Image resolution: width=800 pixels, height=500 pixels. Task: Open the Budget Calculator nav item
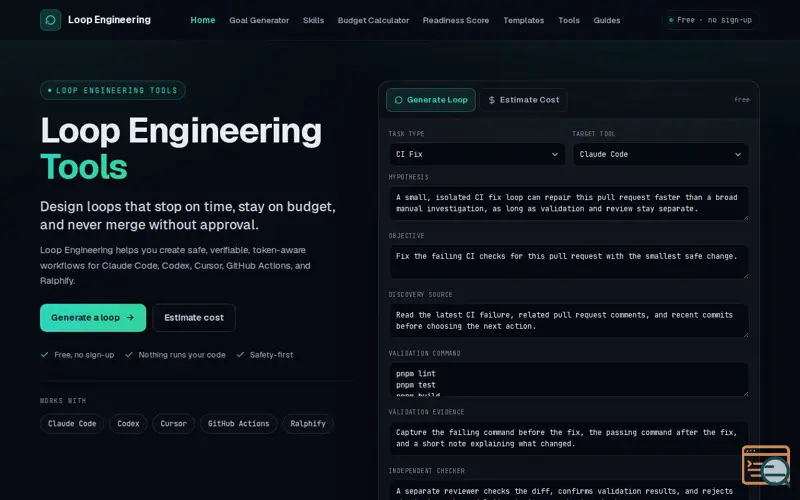click(x=373, y=20)
